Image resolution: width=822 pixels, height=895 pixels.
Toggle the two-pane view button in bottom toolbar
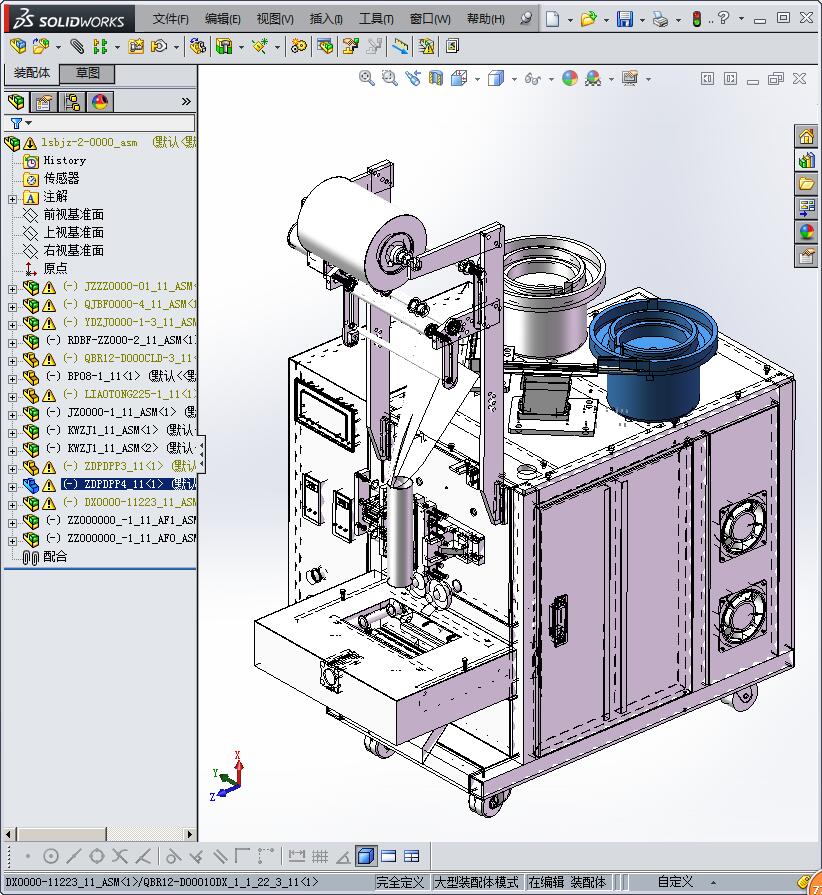(x=389, y=856)
